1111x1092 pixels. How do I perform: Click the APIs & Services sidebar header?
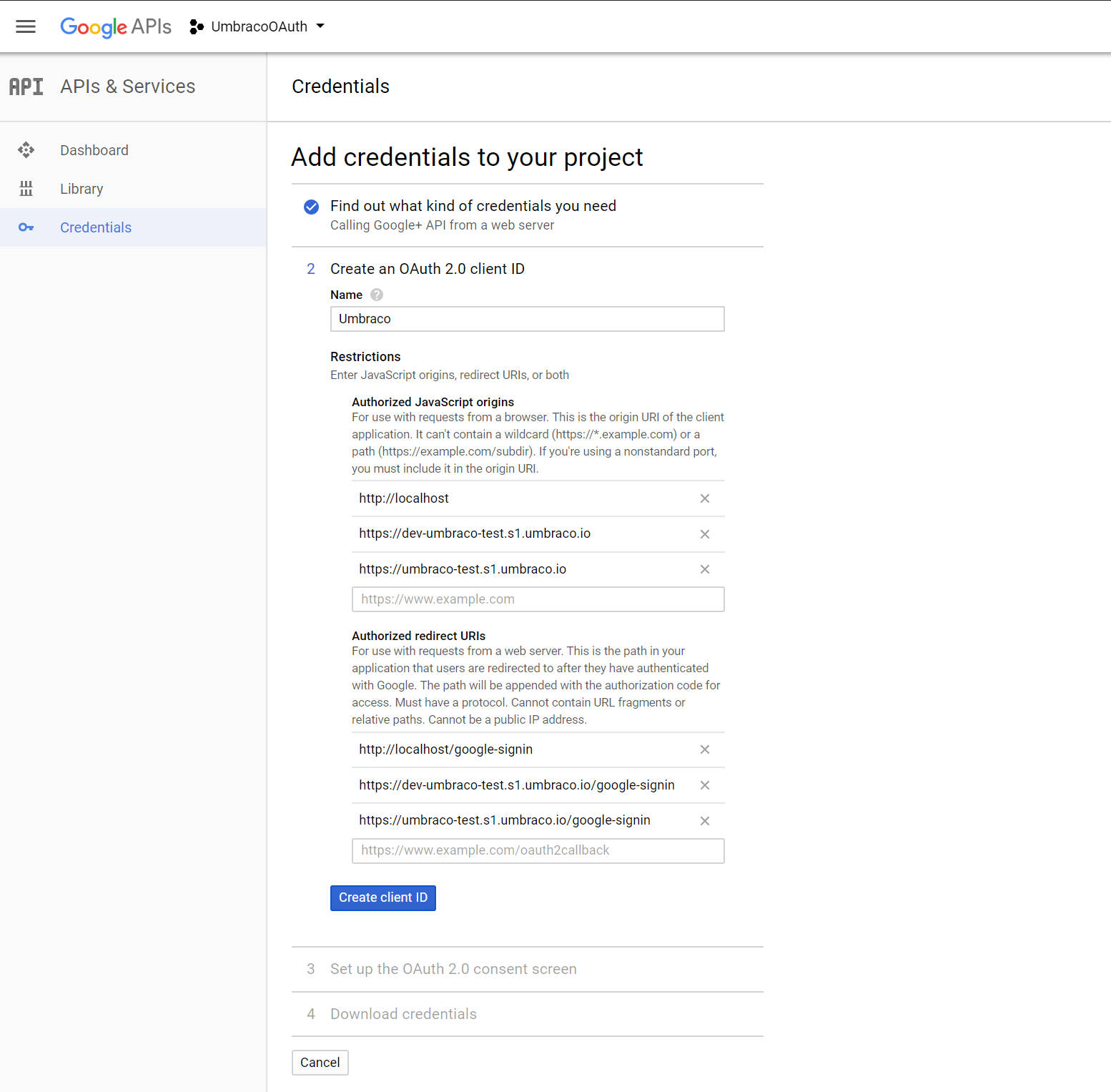click(x=128, y=87)
